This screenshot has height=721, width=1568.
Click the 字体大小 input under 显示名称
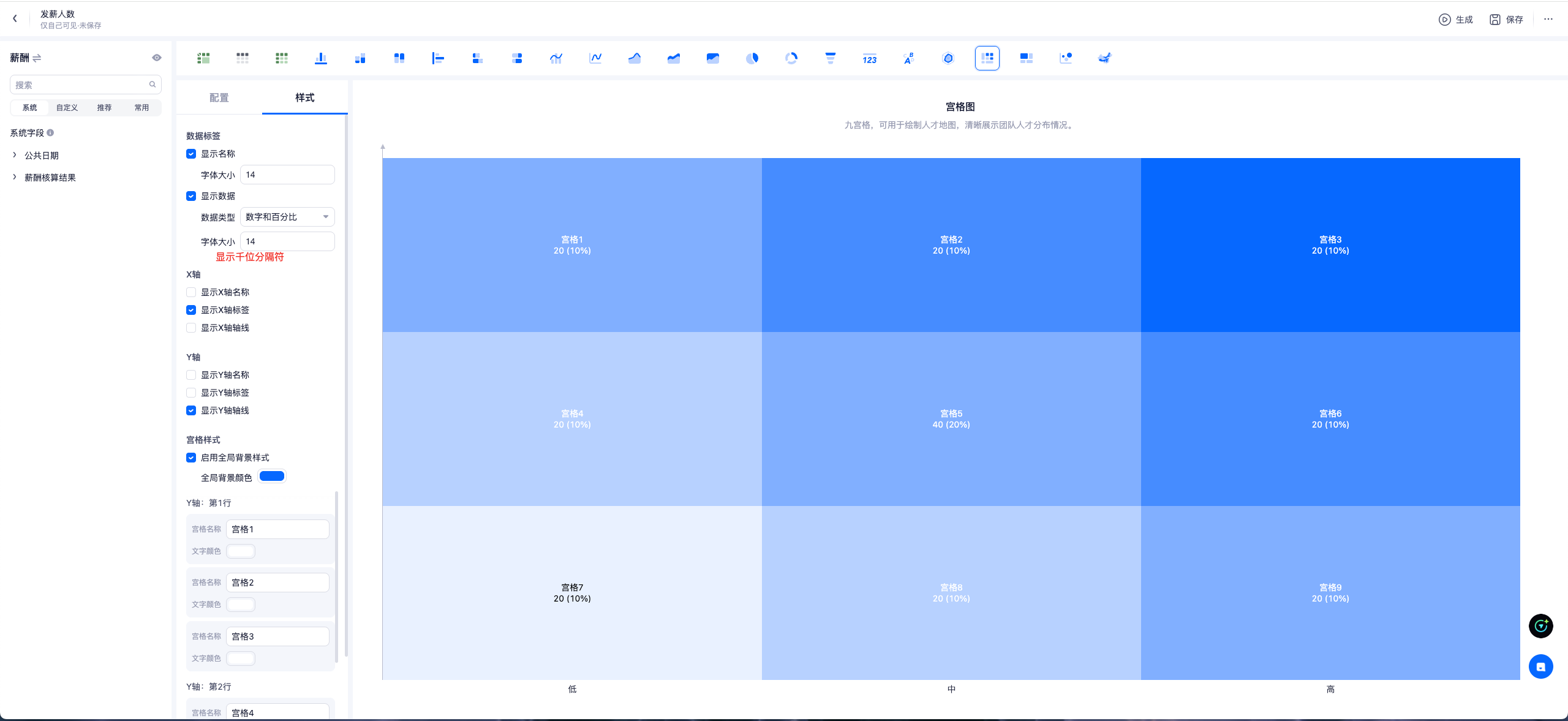click(287, 175)
